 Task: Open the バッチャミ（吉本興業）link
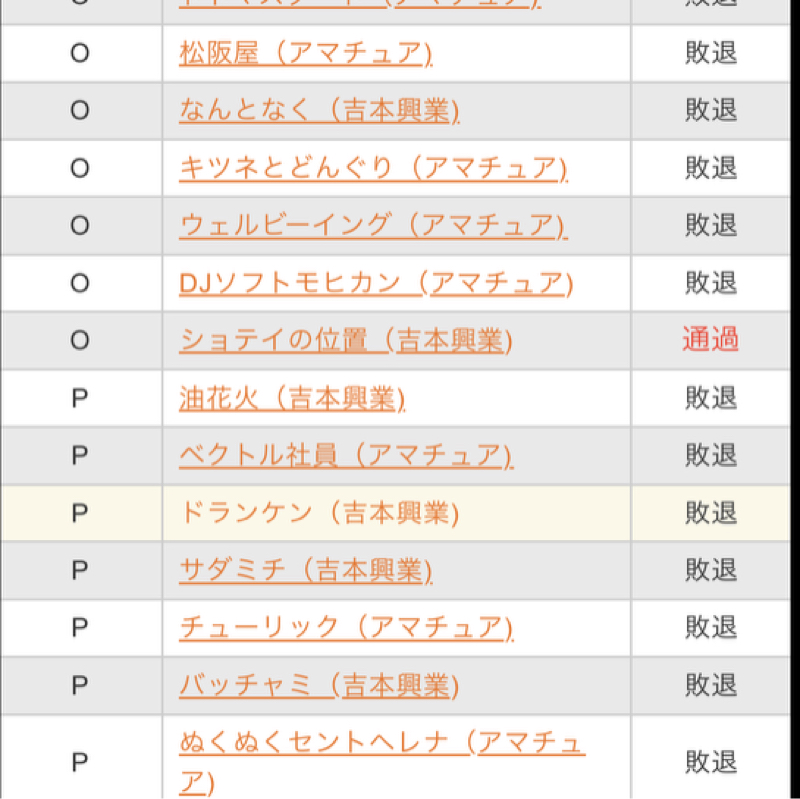click(x=319, y=685)
